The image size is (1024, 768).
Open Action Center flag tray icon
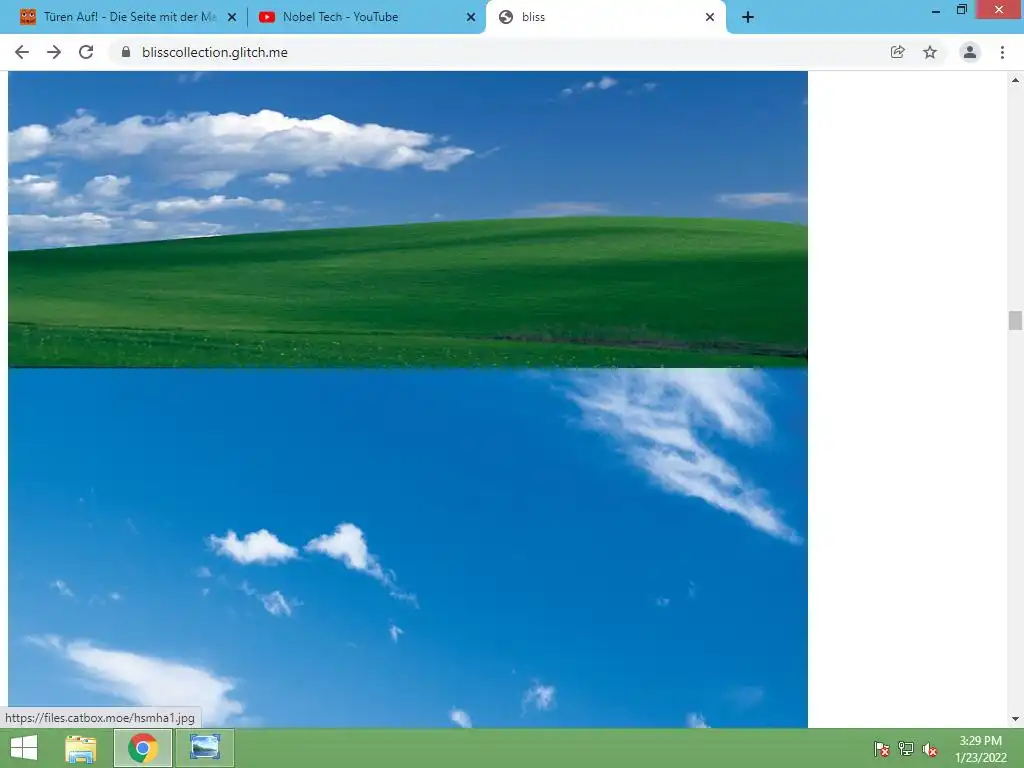pyautogui.click(x=882, y=749)
